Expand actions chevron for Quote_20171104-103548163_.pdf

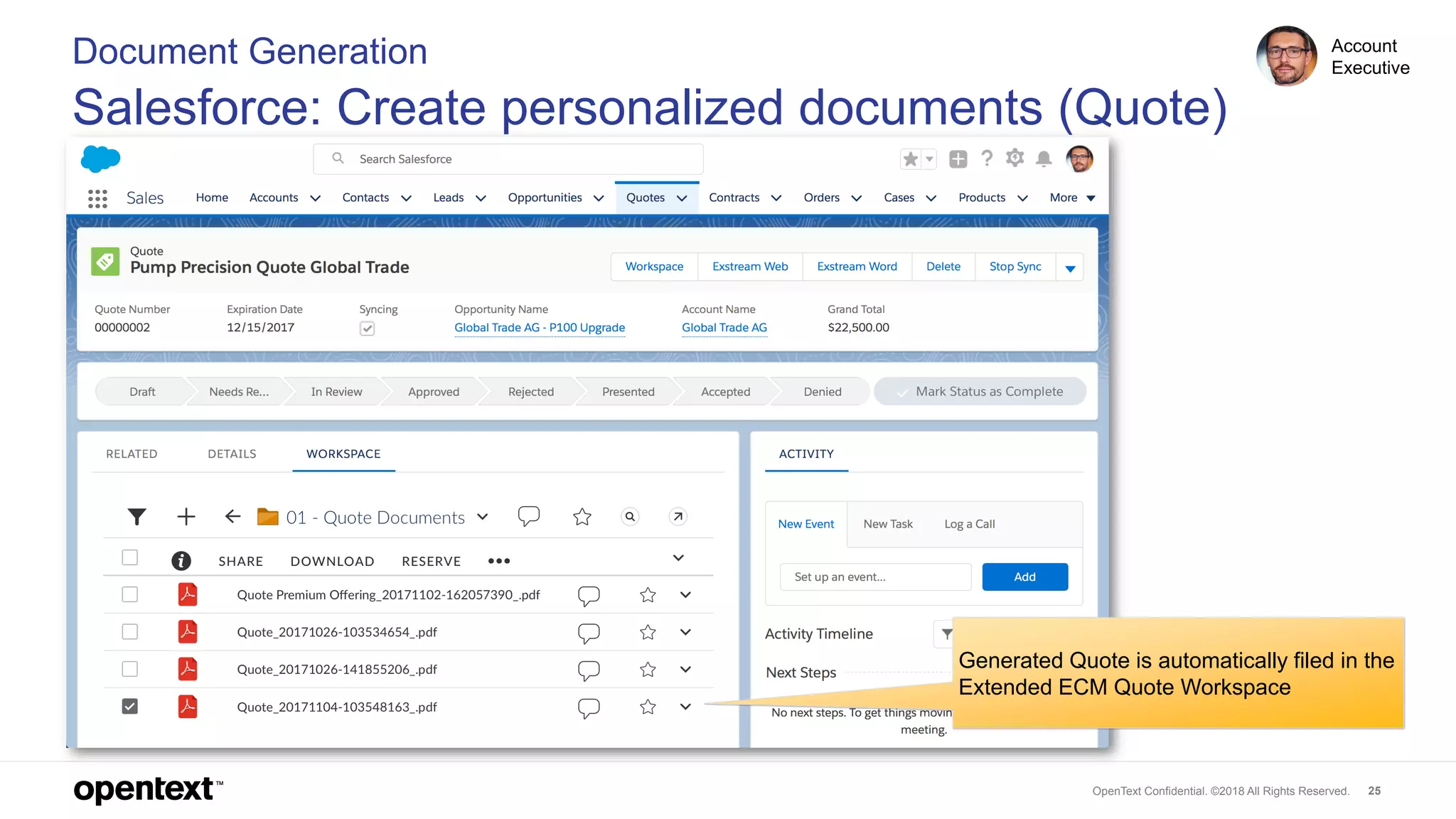click(685, 707)
